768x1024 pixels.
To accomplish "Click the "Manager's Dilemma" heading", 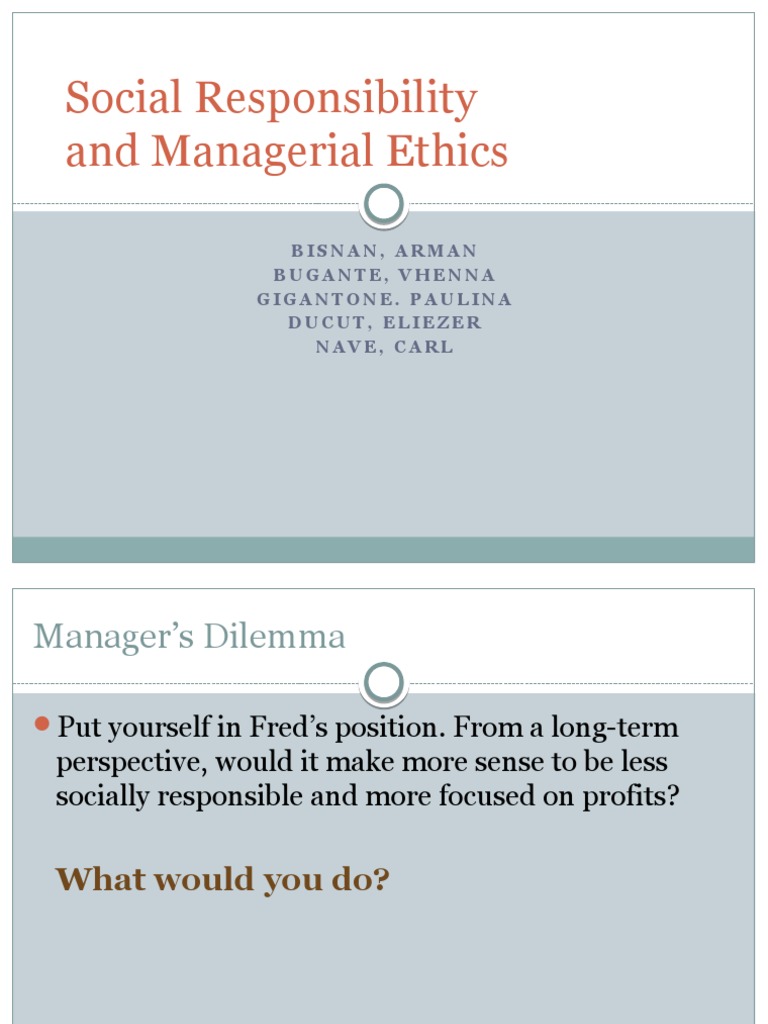I will click(x=189, y=637).
